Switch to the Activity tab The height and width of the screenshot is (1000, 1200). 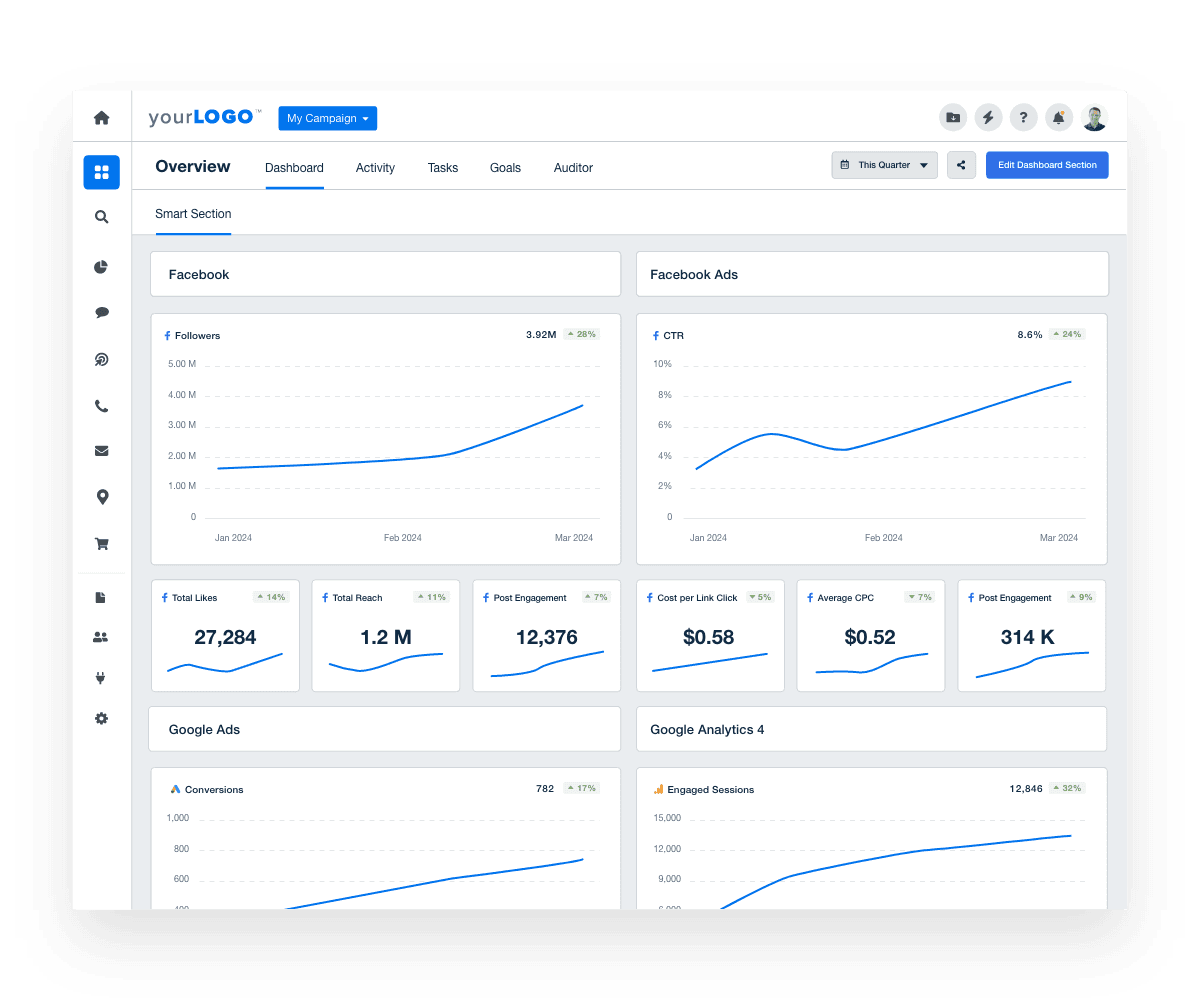[x=375, y=168]
